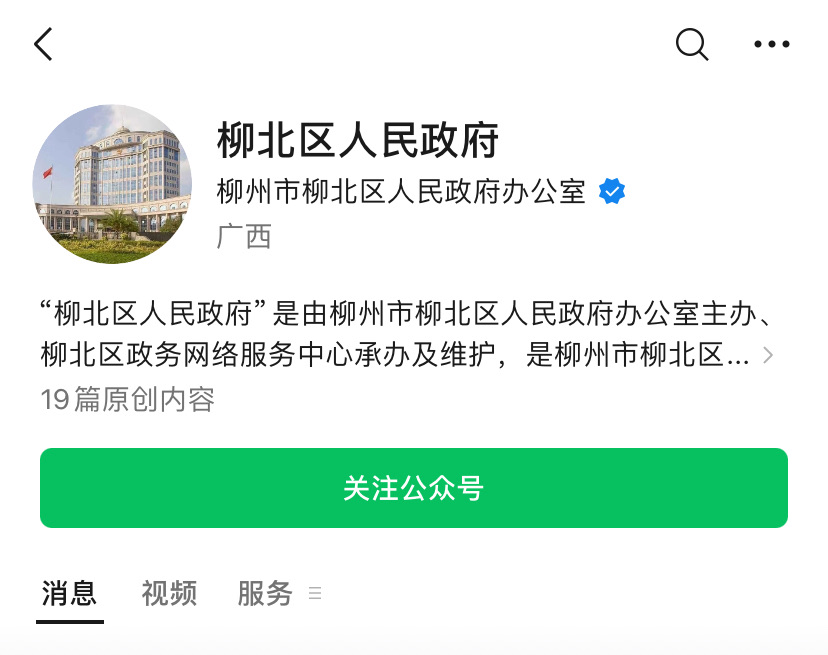Click the 柳北区人民政府 account title
This screenshot has width=828, height=655.
[357, 140]
